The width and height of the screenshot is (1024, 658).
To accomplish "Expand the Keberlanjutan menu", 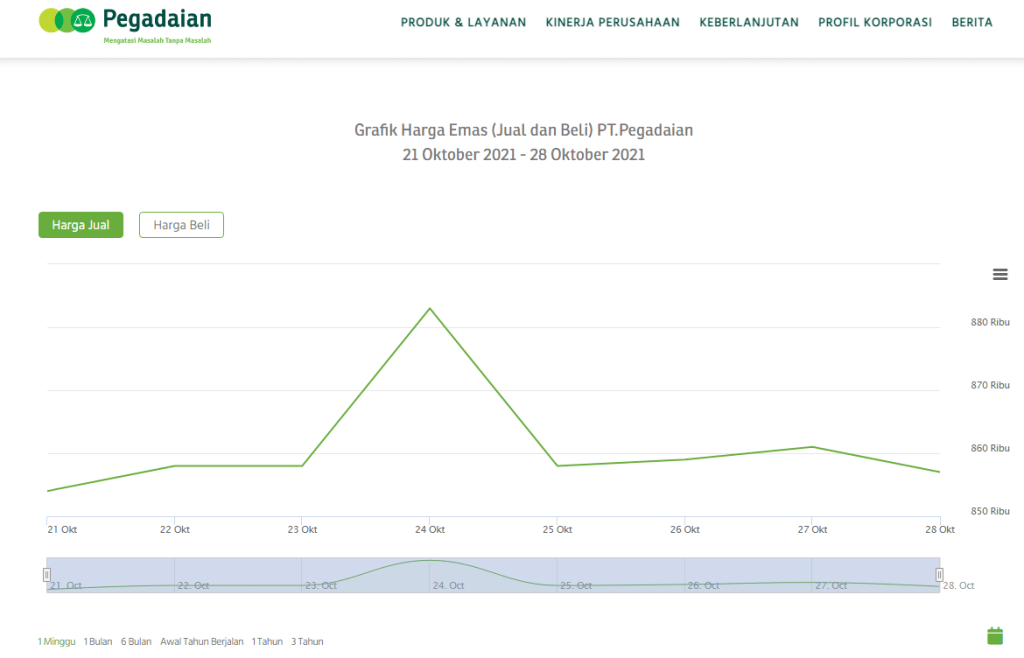I will coord(749,22).
